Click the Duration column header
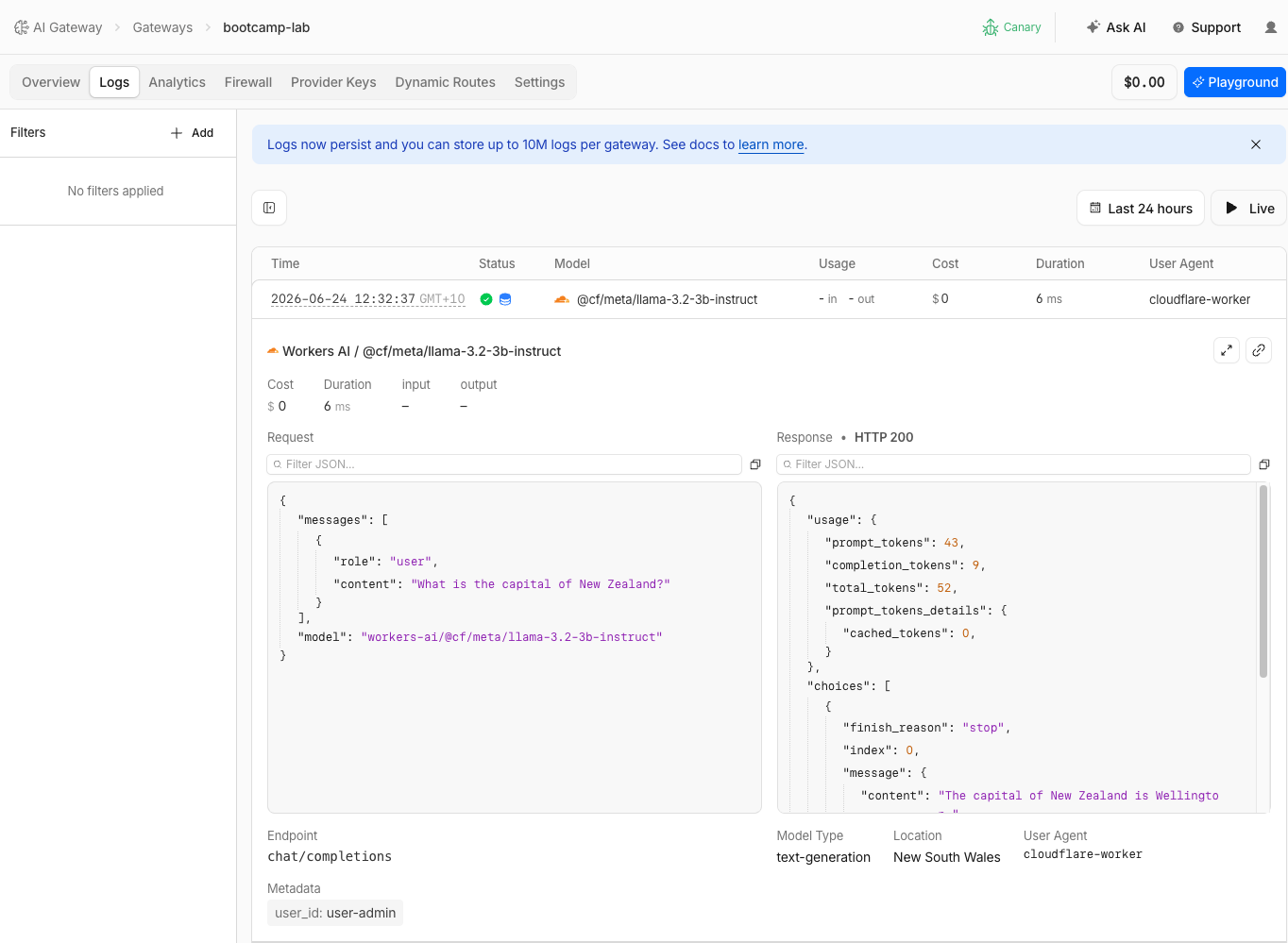Viewport: 1288px width, 943px height. [1059, 263]
